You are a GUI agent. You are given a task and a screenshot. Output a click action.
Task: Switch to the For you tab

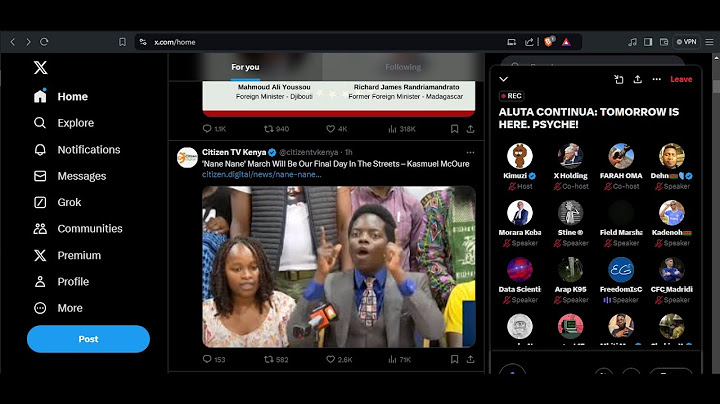tap(245, 67)
